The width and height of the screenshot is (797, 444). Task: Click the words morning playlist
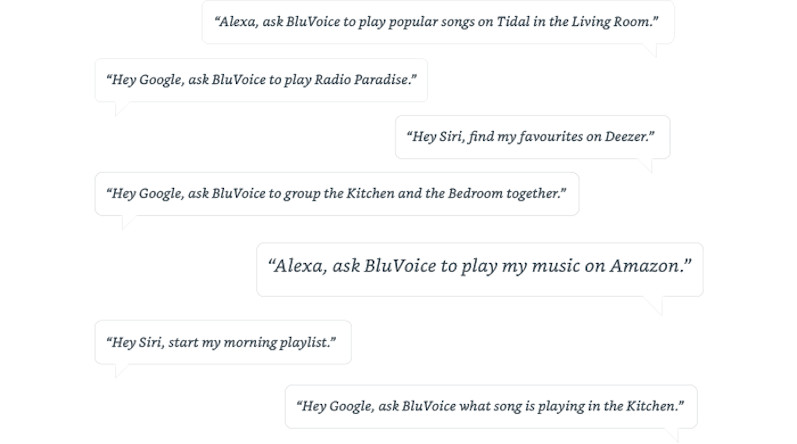point(275,342)
